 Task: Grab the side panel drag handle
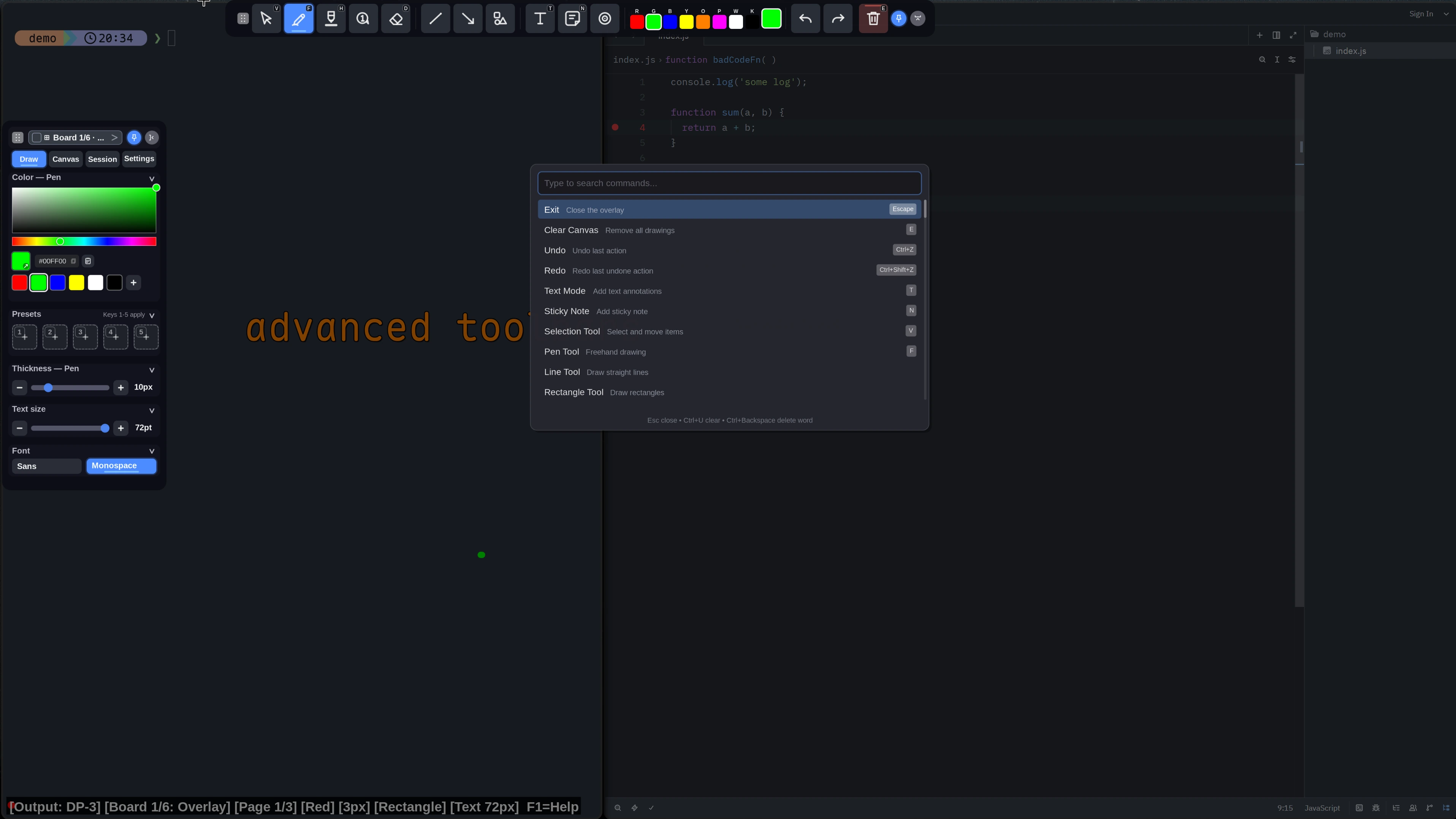(x=17, y=137)
